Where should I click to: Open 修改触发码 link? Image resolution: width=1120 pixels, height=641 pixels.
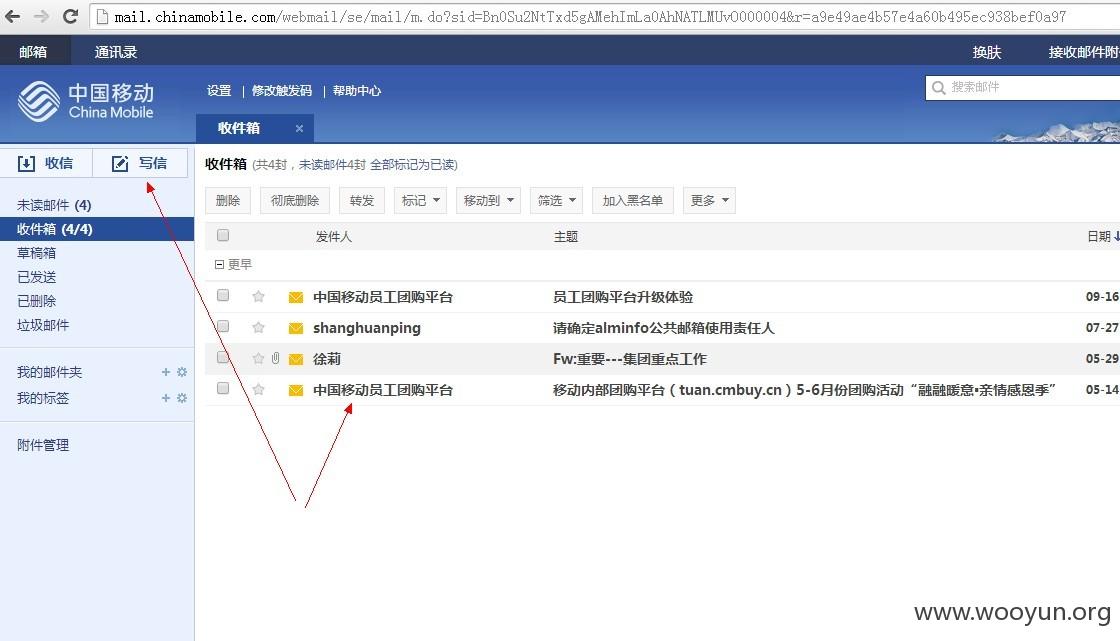click(x=281, y=91)
